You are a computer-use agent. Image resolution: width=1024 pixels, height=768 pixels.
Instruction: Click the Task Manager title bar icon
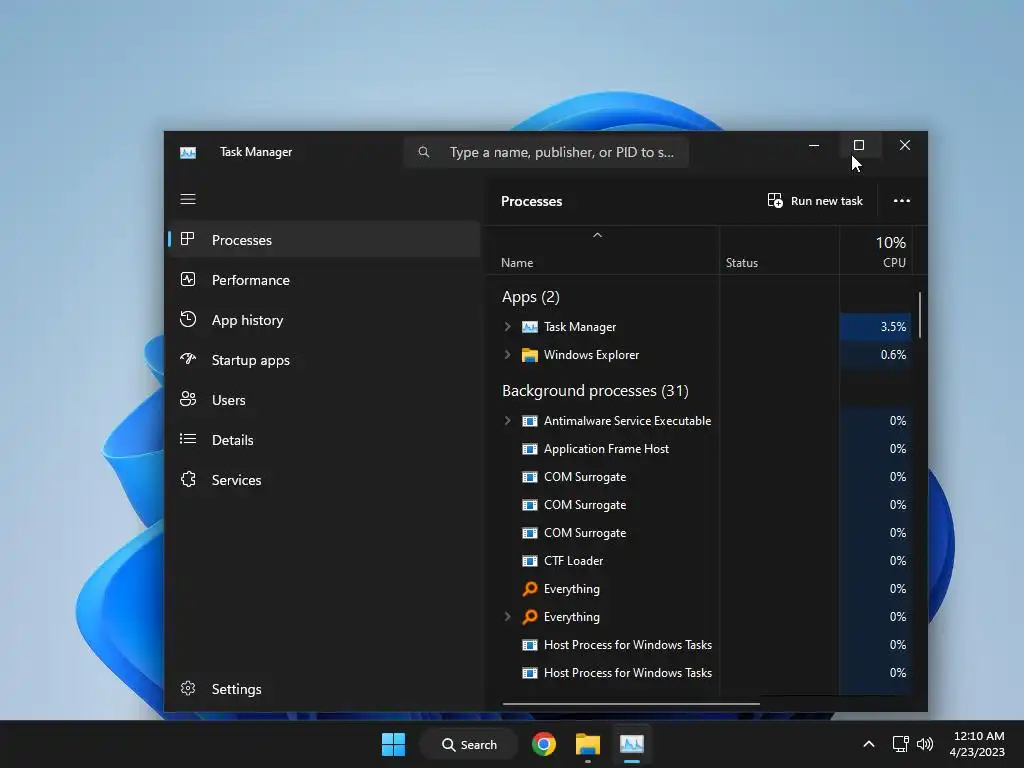(188, 152)
